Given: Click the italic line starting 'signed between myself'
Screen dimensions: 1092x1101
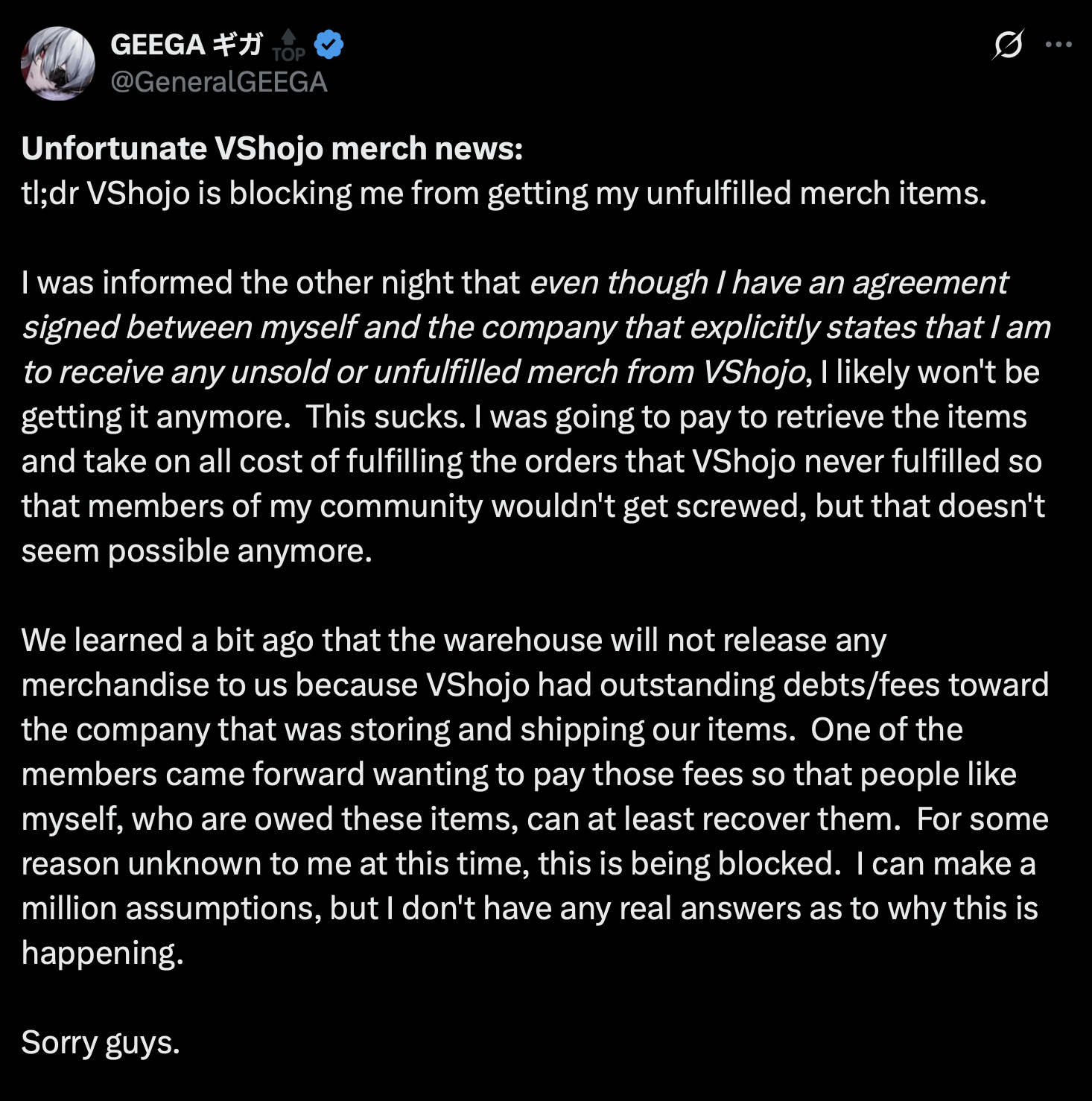Looking at the screenshot, I should click(536, 328).
